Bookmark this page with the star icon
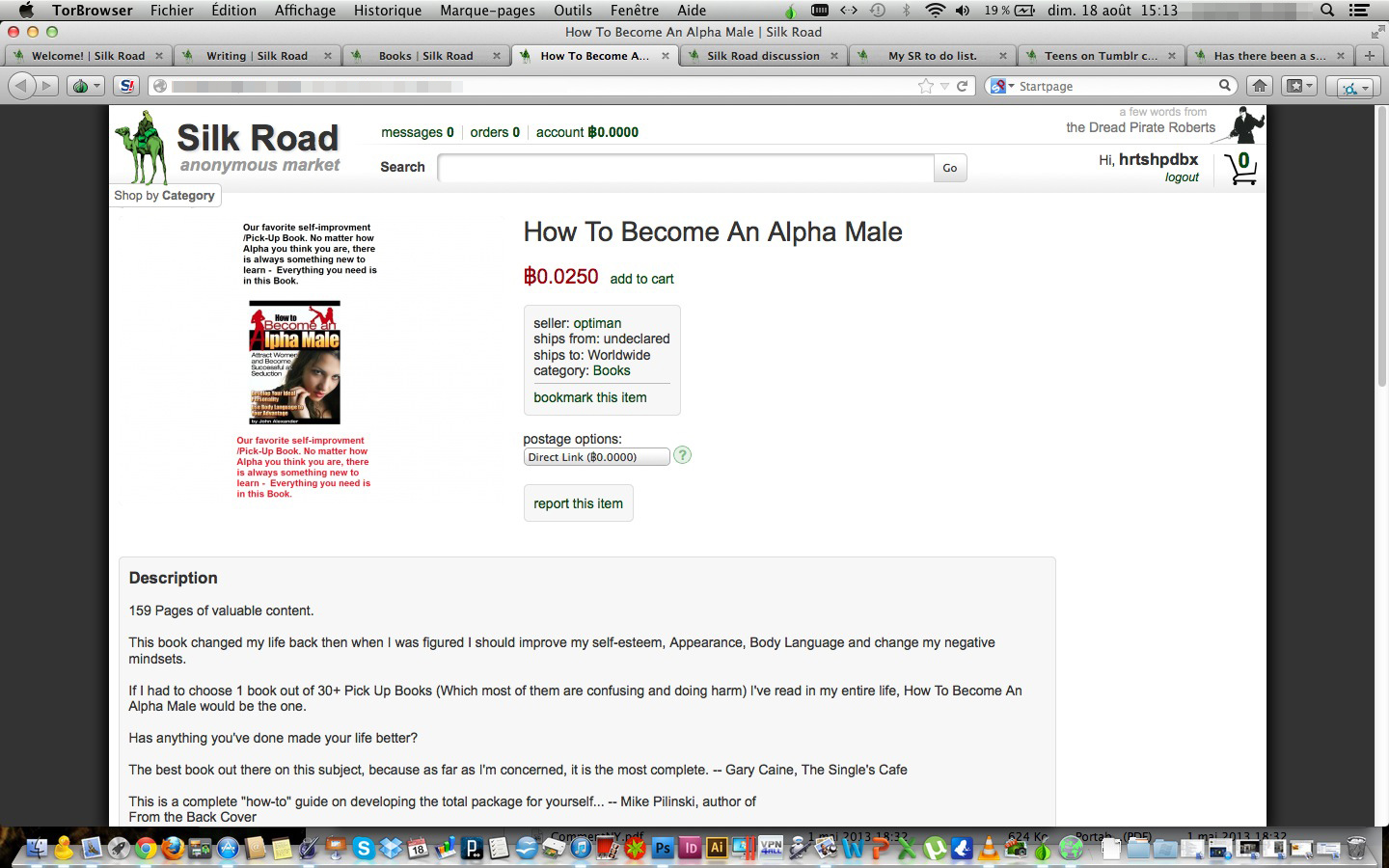Screen dimensions: 1389x868 click(926, 86)
